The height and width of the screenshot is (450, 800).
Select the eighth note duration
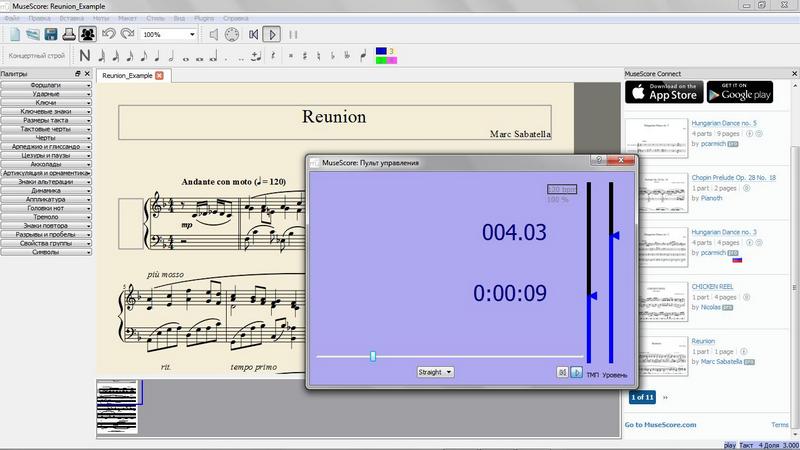pyautogui.click(x=143, y=56)
